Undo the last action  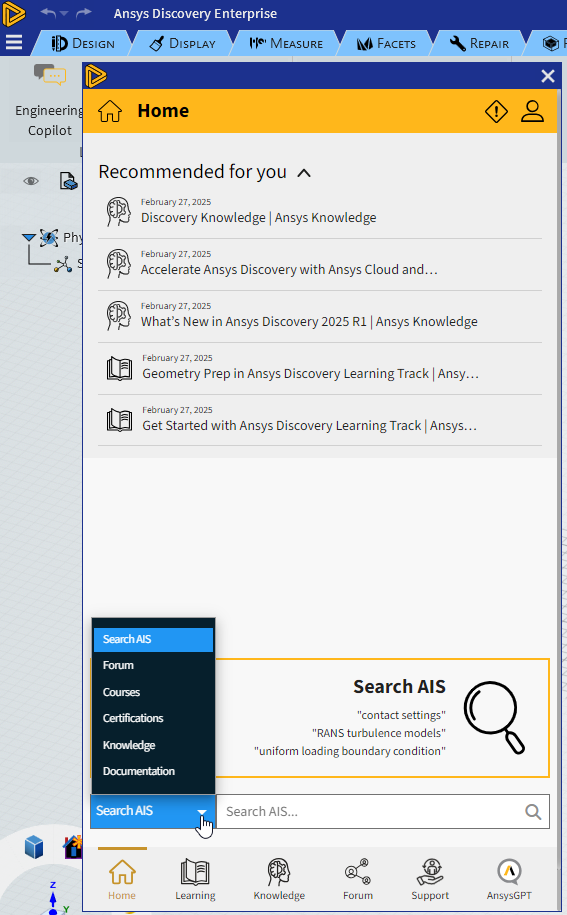click(x=48, y=13)
